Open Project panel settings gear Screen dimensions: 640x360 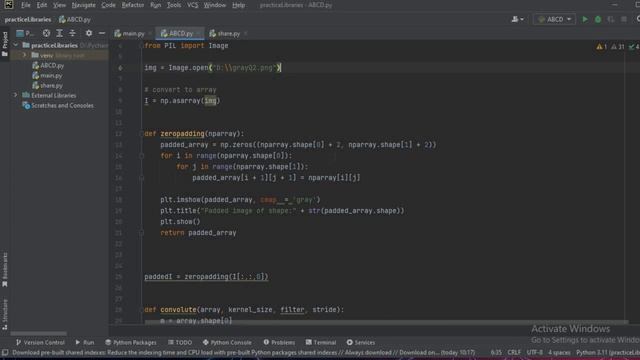click(x=89, y=33)
